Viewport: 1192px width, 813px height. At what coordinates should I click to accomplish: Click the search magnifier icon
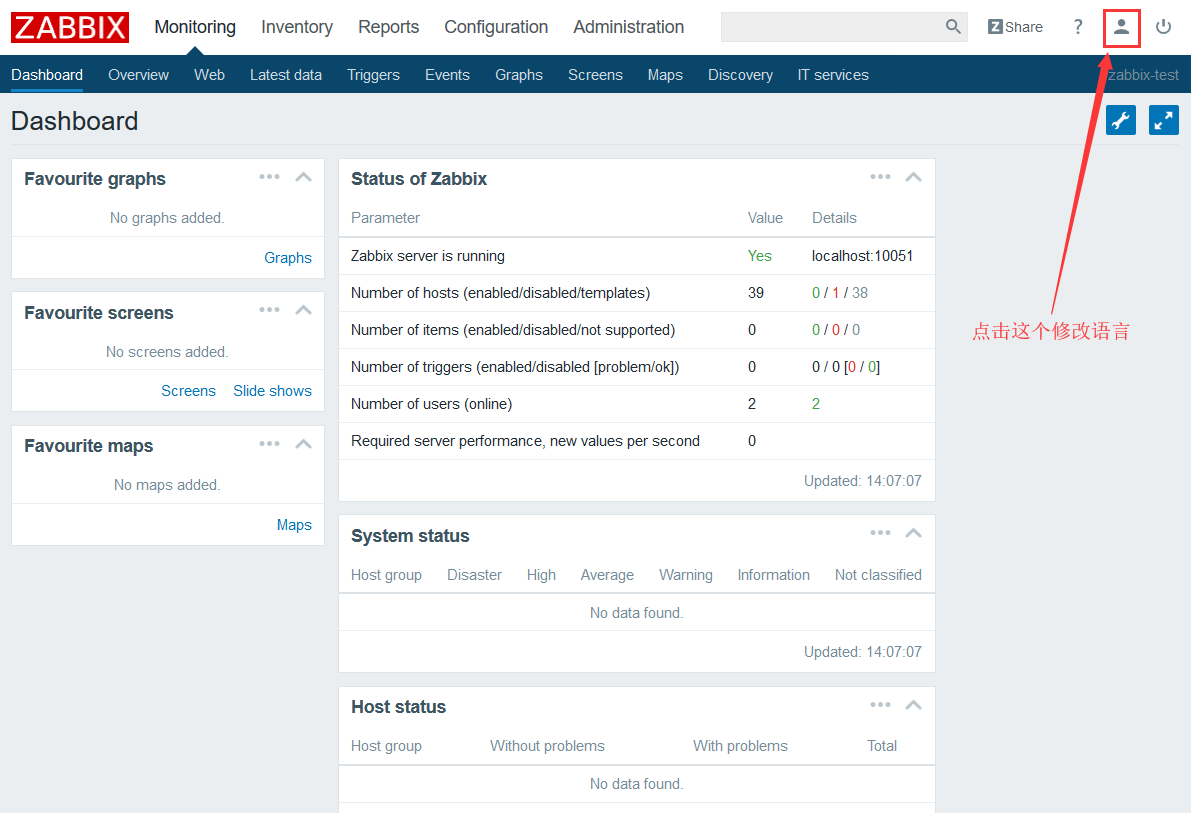tap(953, 27)
